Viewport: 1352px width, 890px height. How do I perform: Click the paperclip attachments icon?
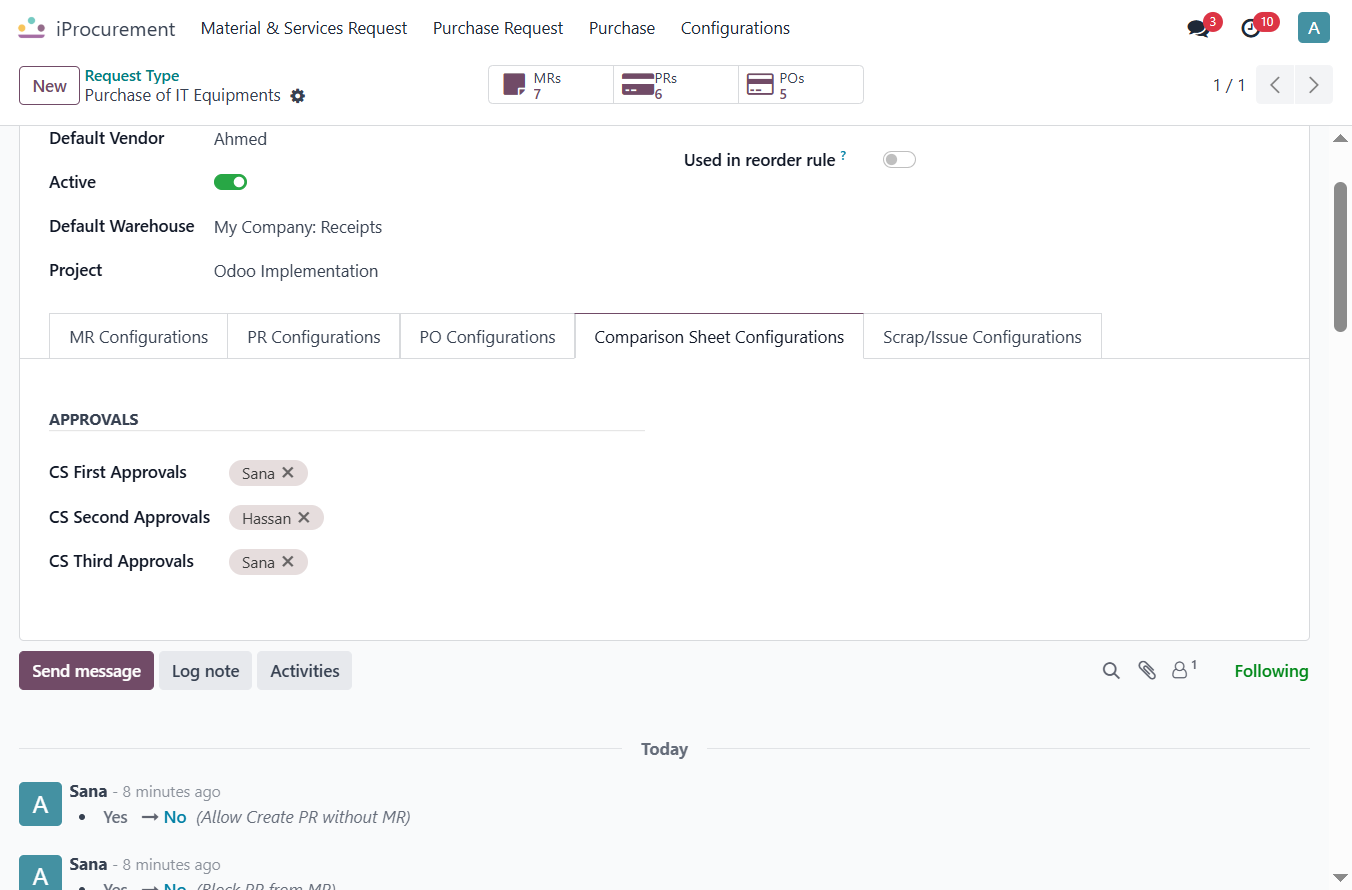click(x=1147, y=671)
